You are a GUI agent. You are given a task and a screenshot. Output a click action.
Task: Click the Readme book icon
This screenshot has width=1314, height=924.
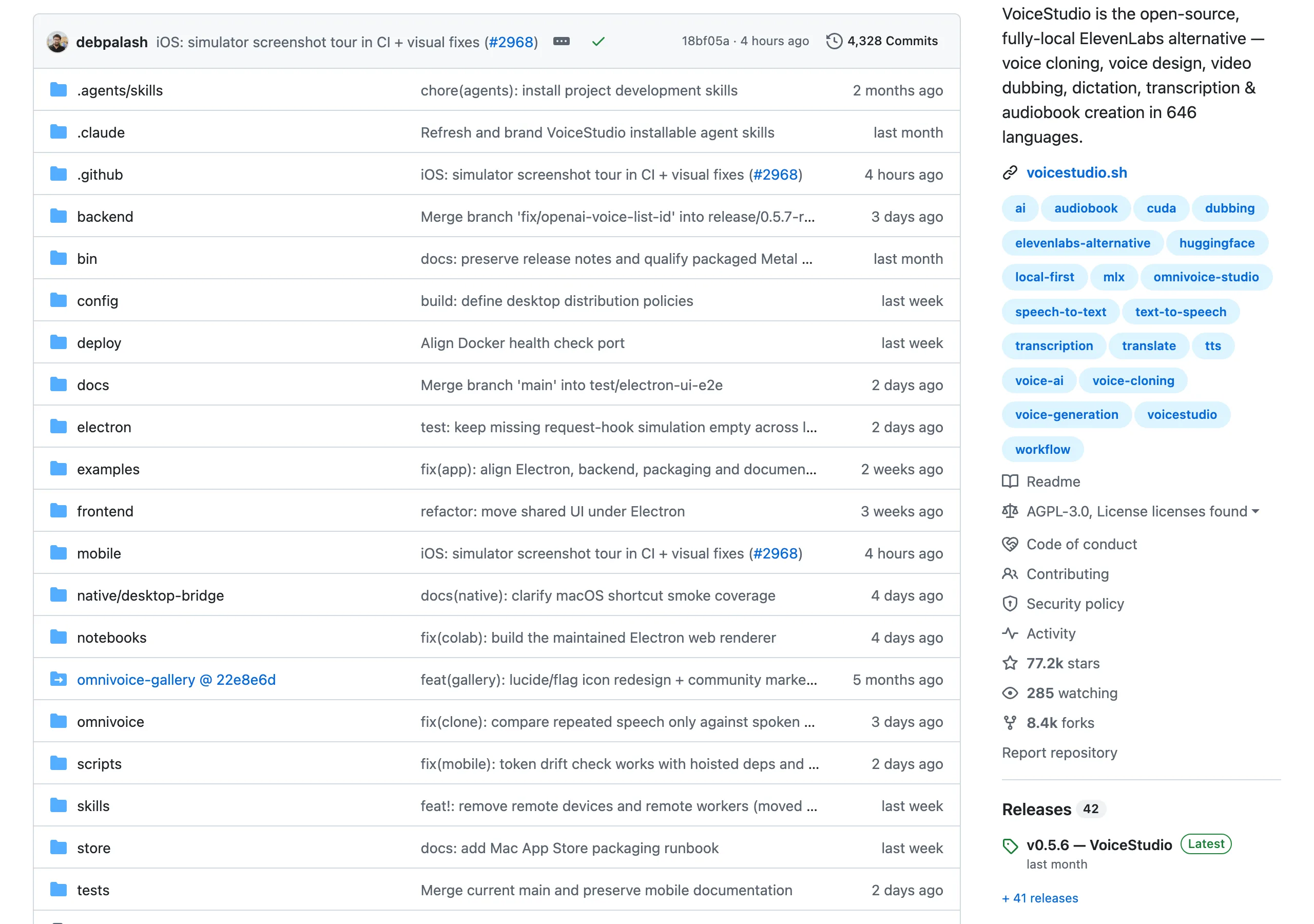1010,482
